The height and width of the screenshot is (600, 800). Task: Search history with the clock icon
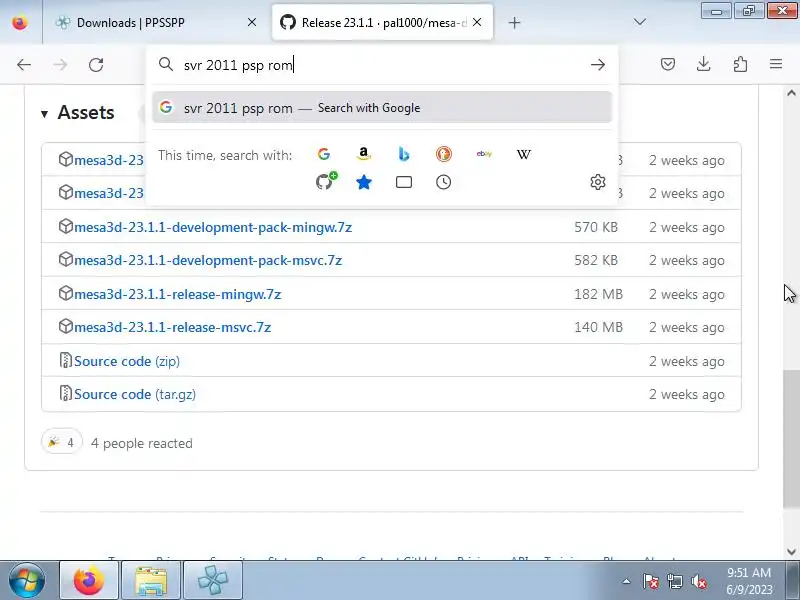(443, 182)
